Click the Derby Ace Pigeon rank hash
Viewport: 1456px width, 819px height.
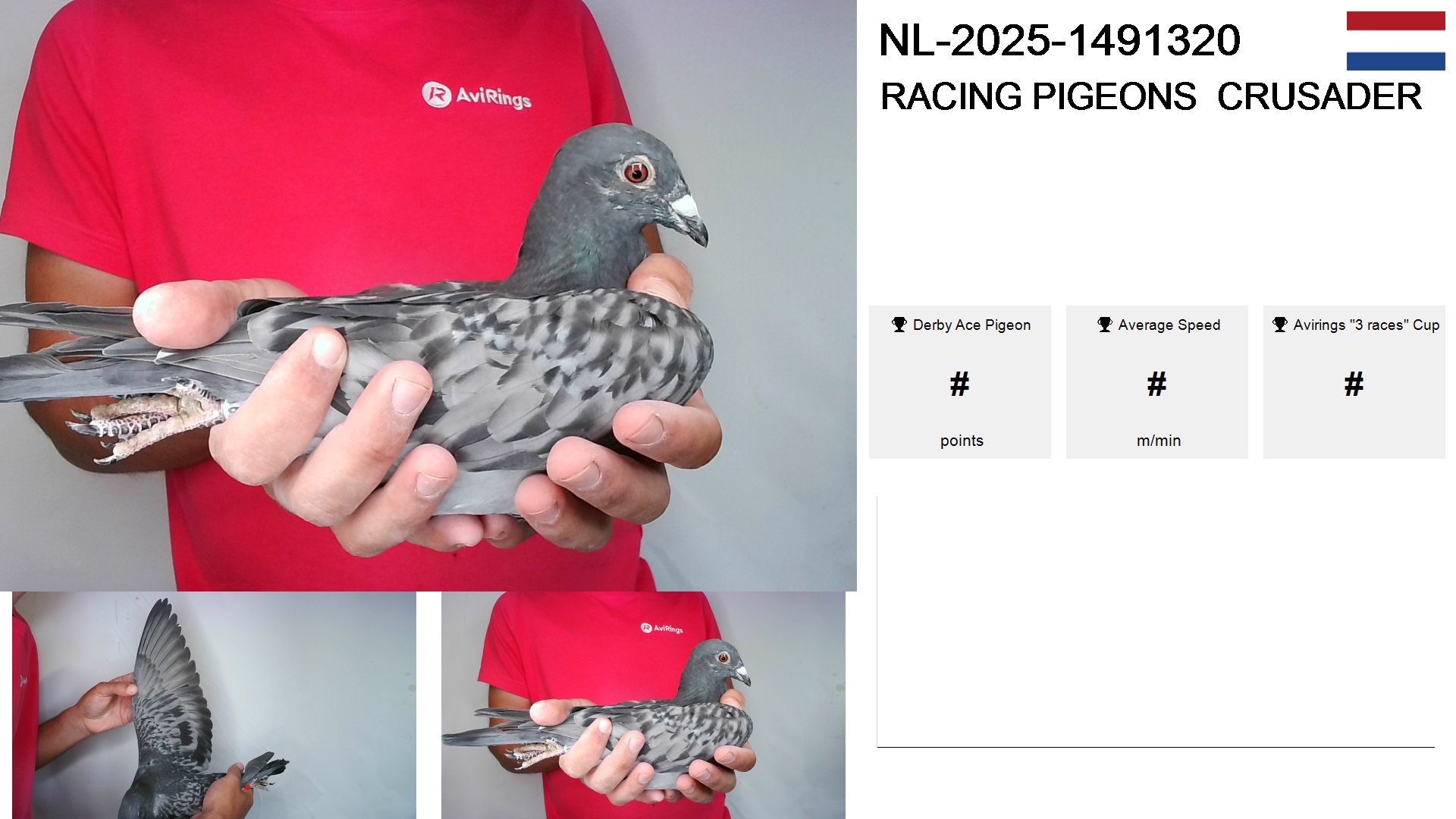(960, 384)
